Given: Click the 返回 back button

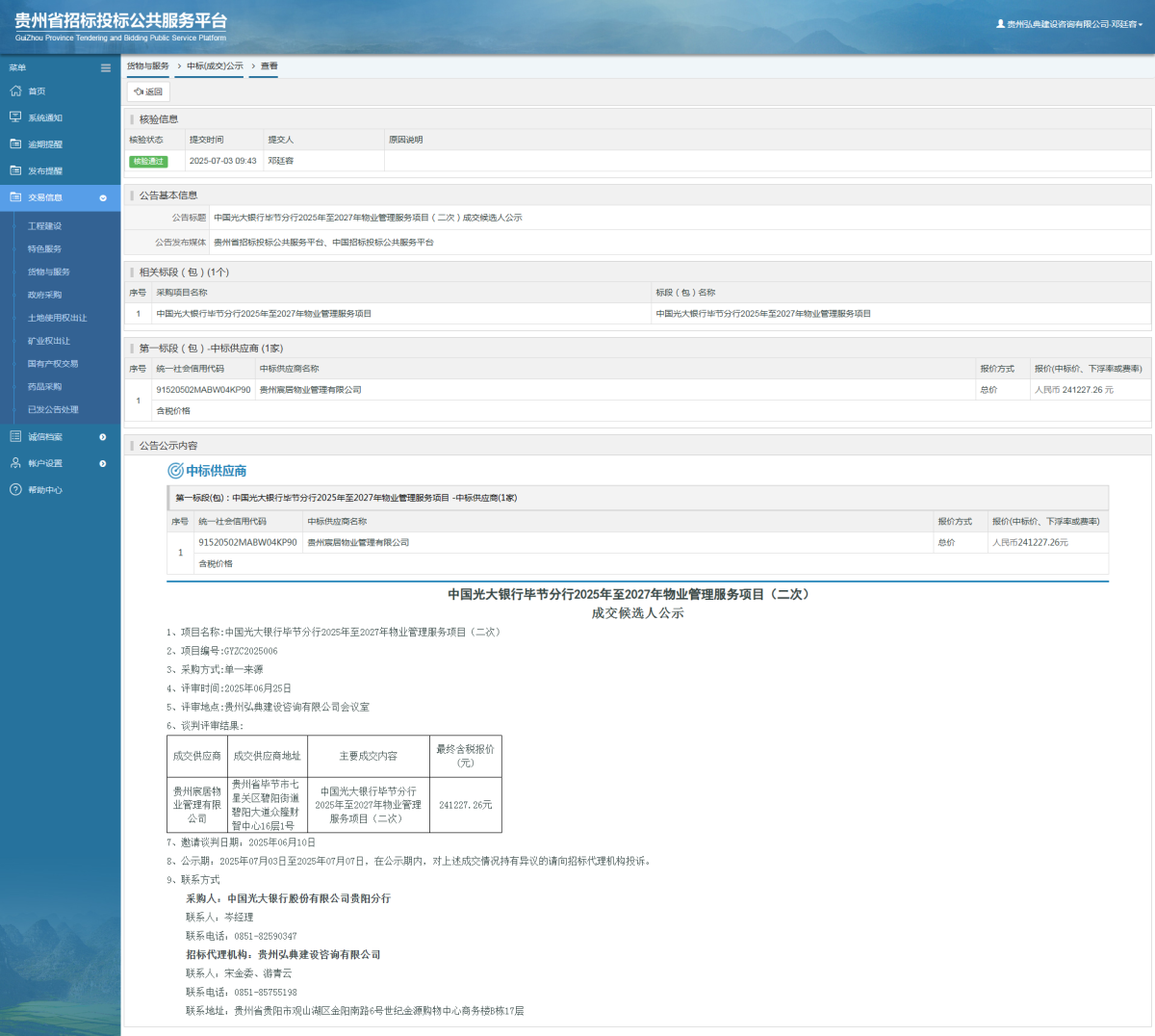Looking at the screenshot, I should (148, 91).
